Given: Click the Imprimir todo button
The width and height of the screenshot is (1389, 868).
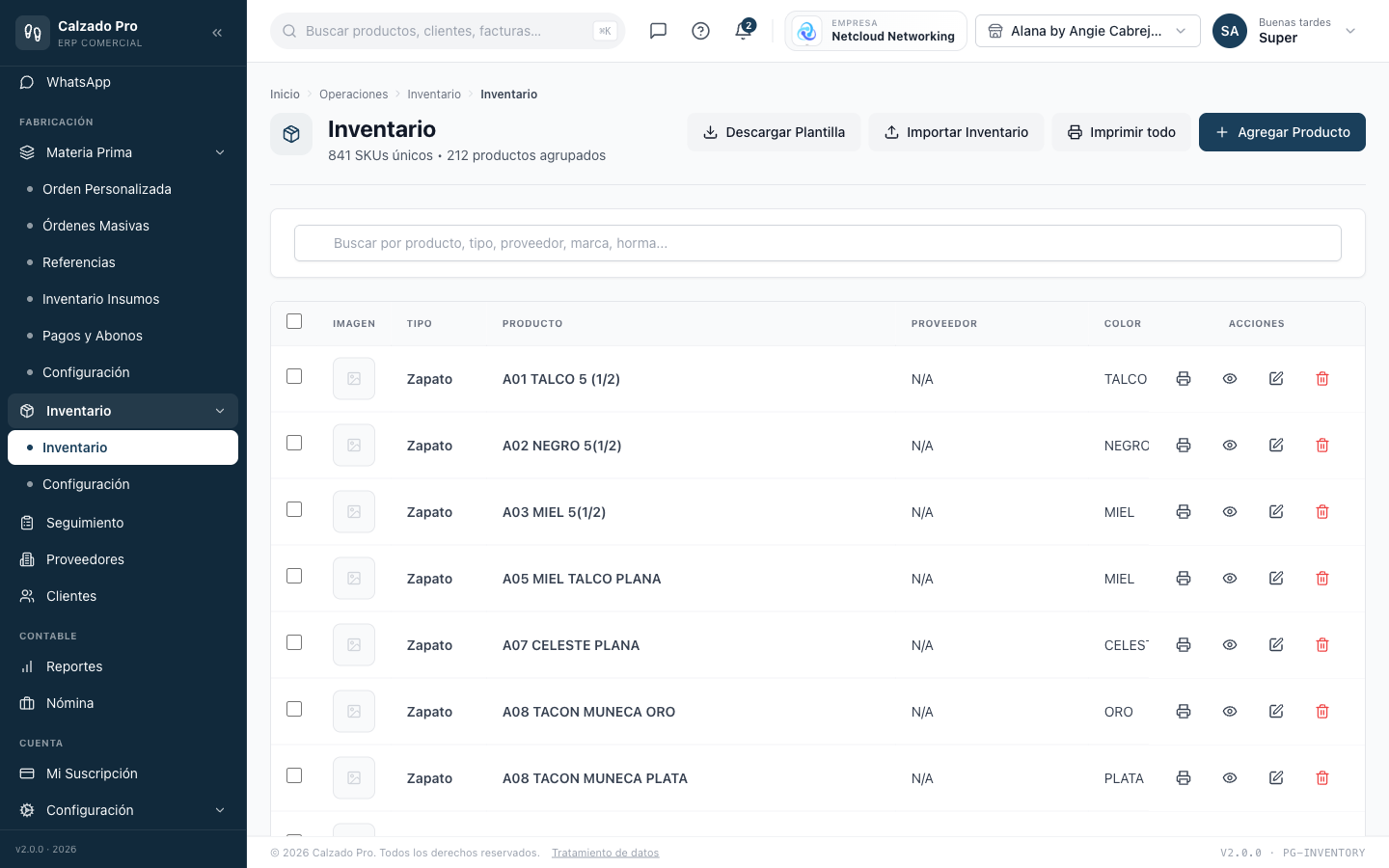Looking at the screenshot, I should point(1121,132).
